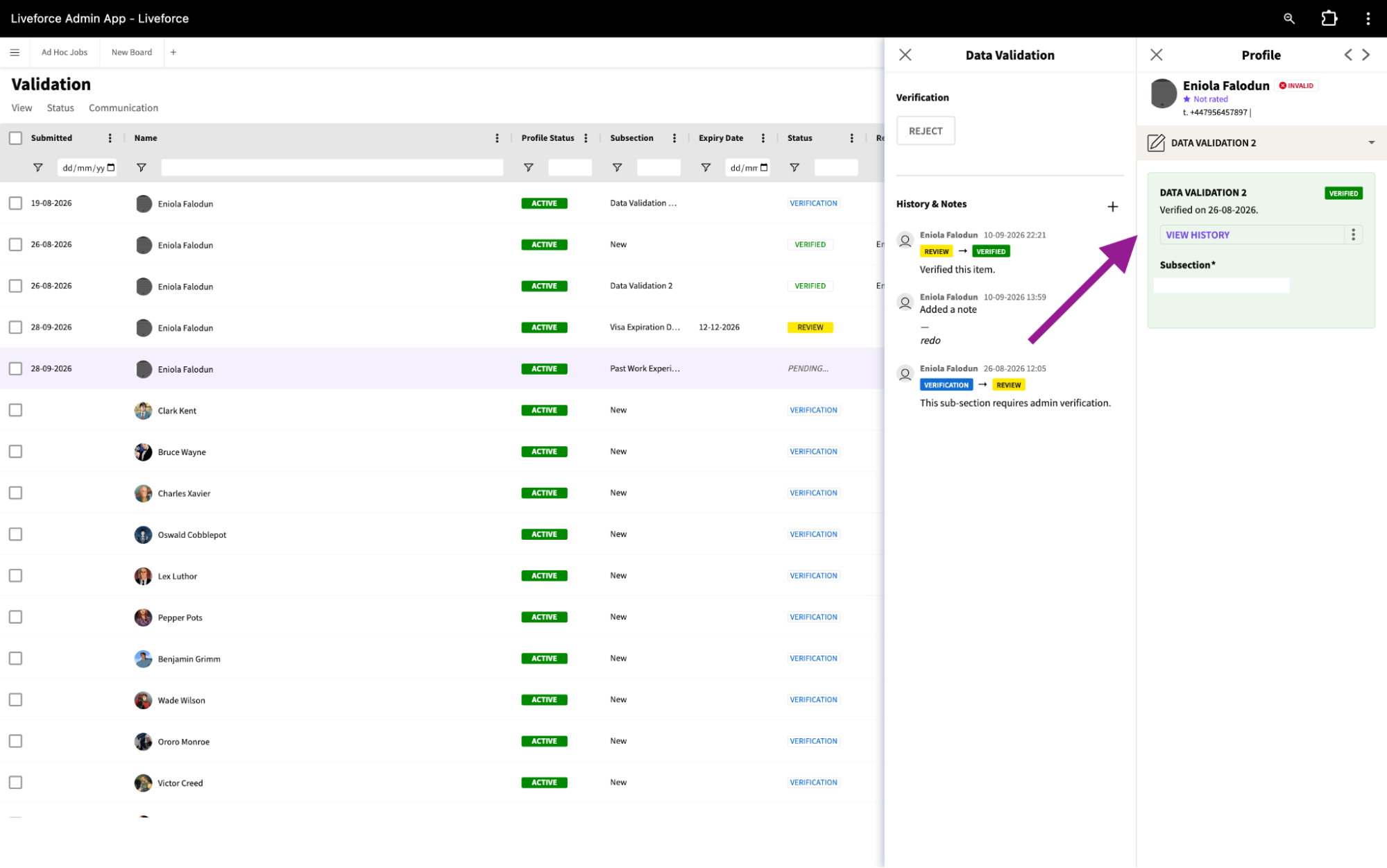Switch to the New Board tab
1387x868 pixels.
tap(132, 52)
